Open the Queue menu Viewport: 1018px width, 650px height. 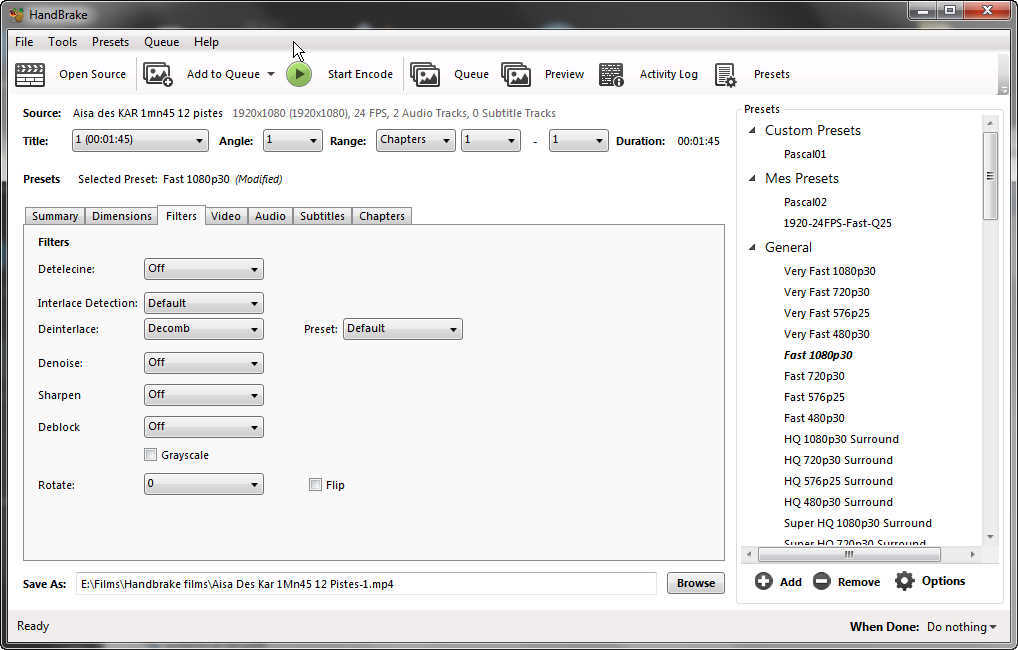coord(162,42)
